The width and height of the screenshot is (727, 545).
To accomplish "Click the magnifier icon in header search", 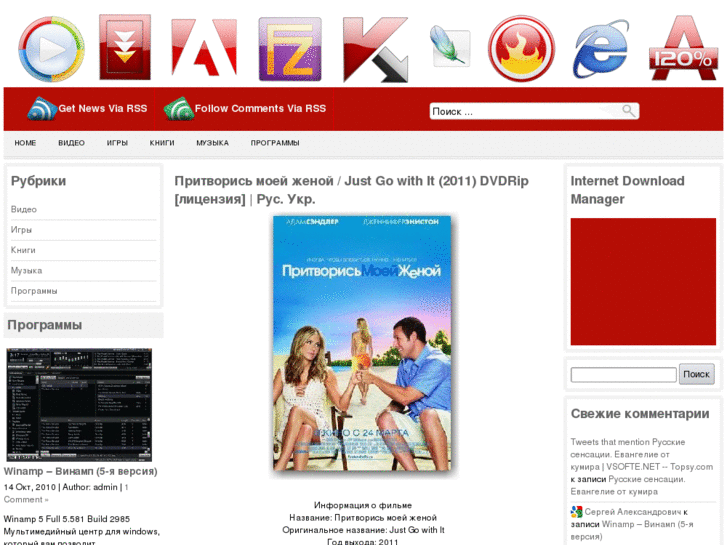I will pos(628,111).
